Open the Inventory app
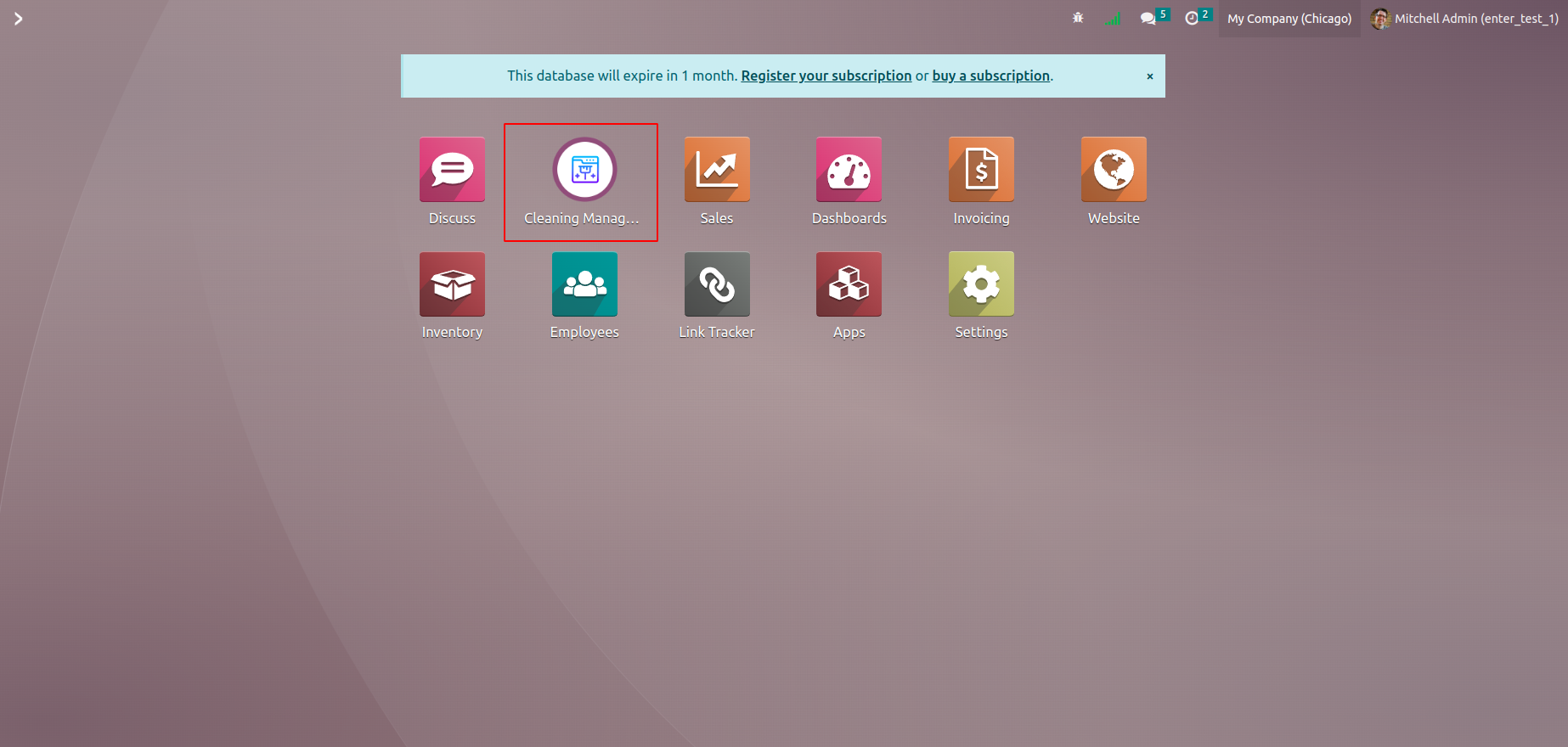Screen dimensions: 1568x747 (x=452, y=284)
